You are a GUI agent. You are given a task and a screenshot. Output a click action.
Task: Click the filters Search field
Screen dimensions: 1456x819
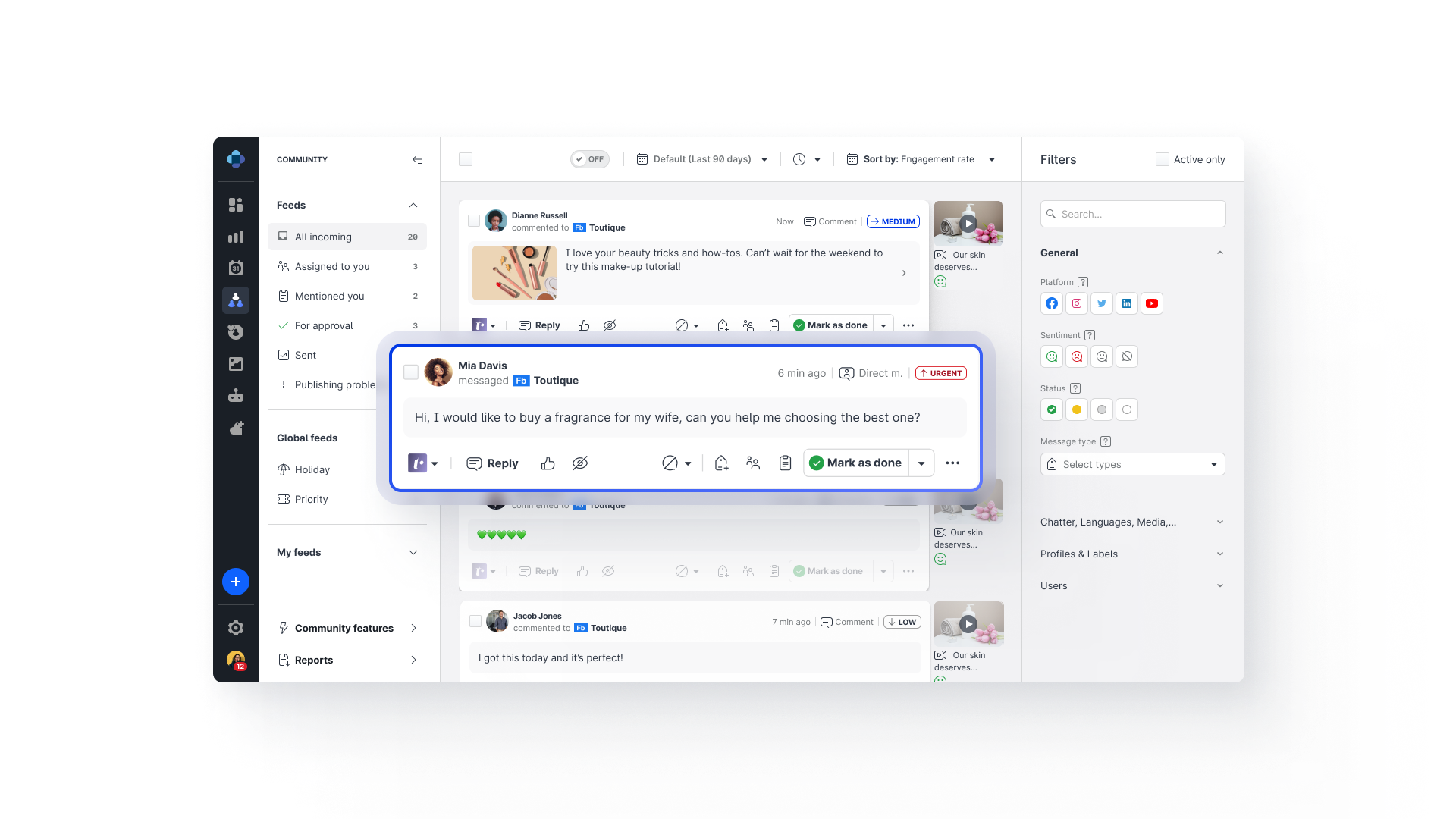1133,214
